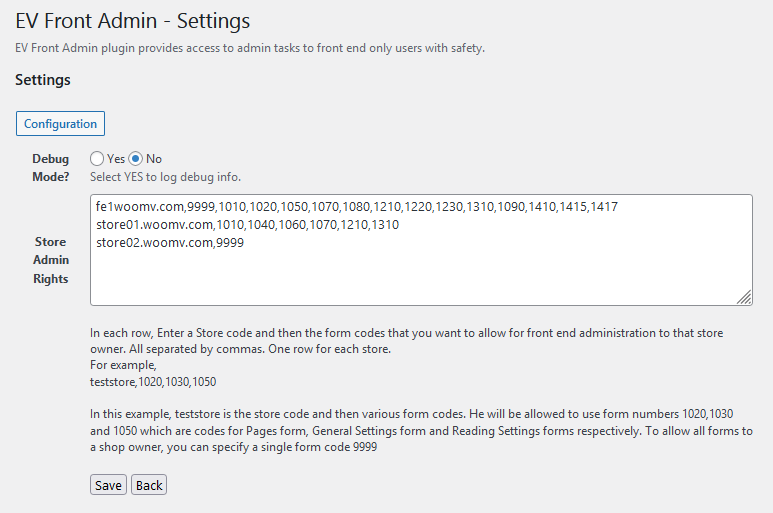773x513 pixels.
Task: Click the 'In each row, Enter a Store code' paragraph
Action: (406, 340)
